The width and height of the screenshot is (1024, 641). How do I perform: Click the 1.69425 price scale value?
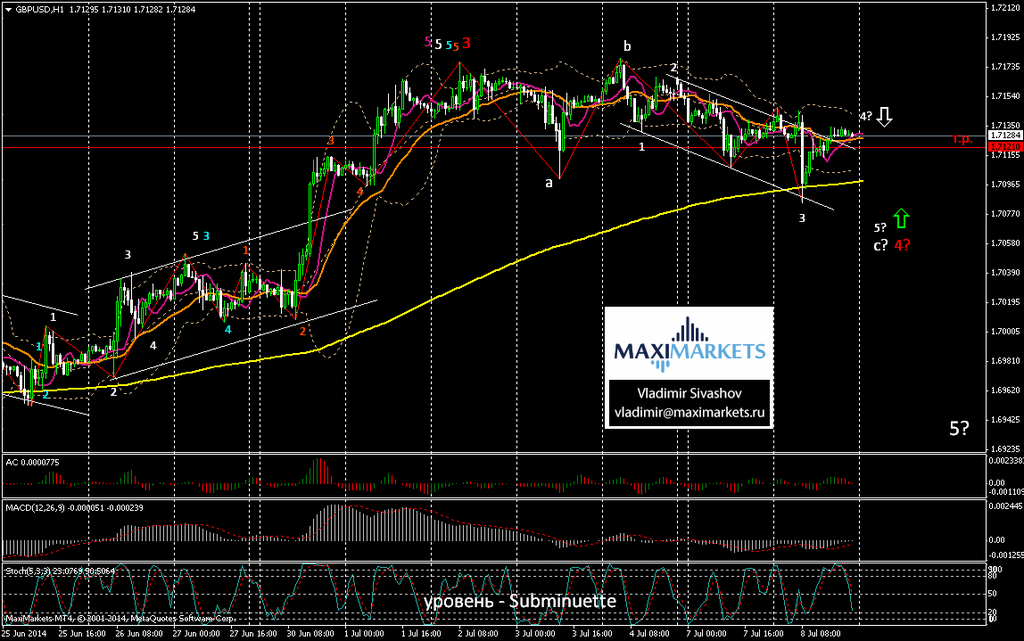1006,419
